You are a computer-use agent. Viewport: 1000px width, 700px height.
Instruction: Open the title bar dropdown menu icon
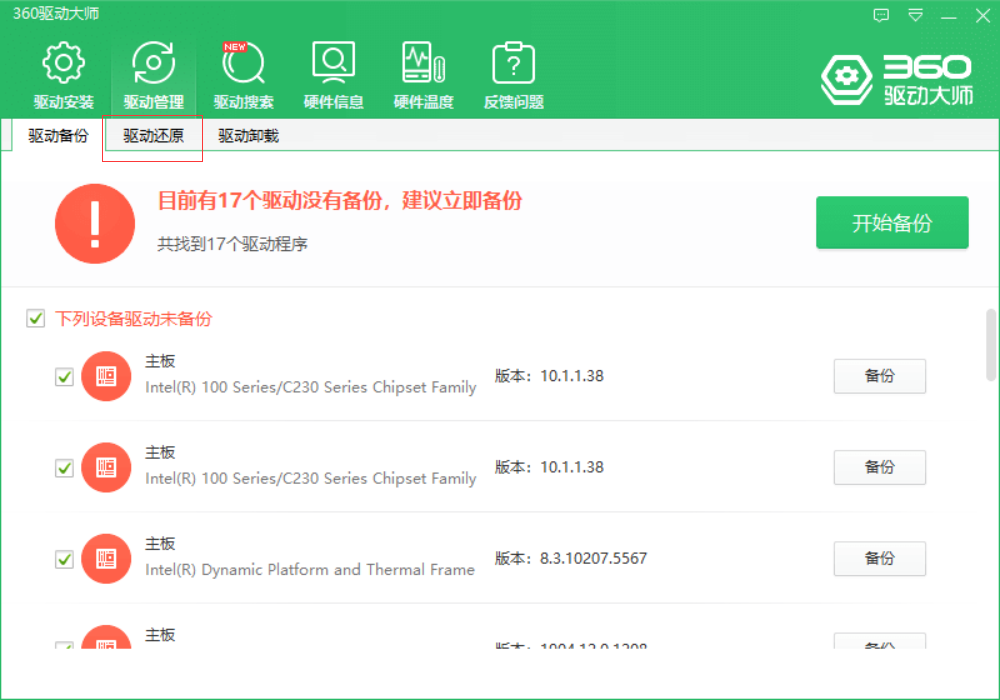click(916, 15)
